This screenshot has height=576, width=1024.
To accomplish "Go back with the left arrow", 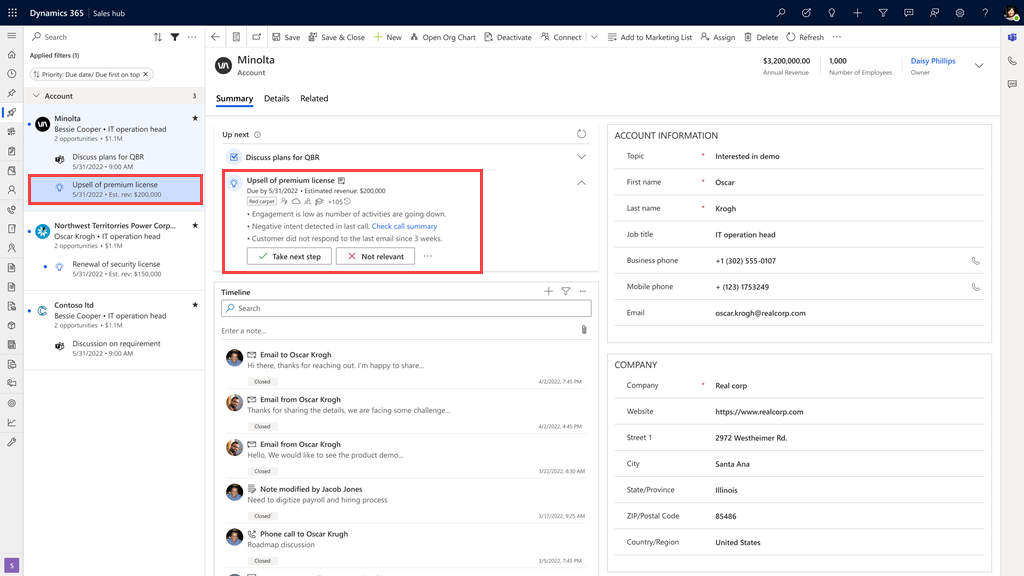I will (216, 37).
